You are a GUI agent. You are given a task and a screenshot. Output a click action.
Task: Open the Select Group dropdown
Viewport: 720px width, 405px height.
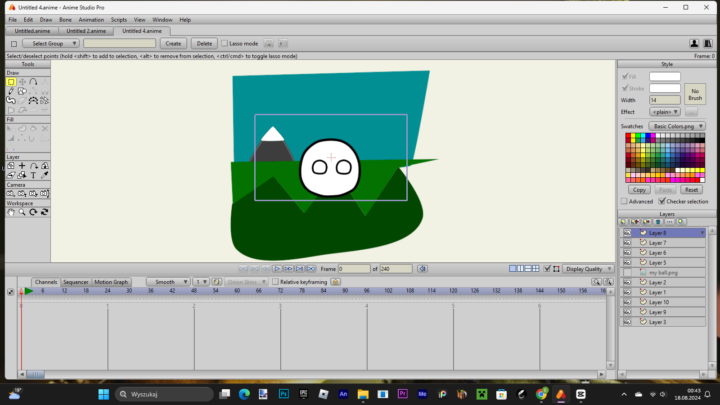coord(48,44)
